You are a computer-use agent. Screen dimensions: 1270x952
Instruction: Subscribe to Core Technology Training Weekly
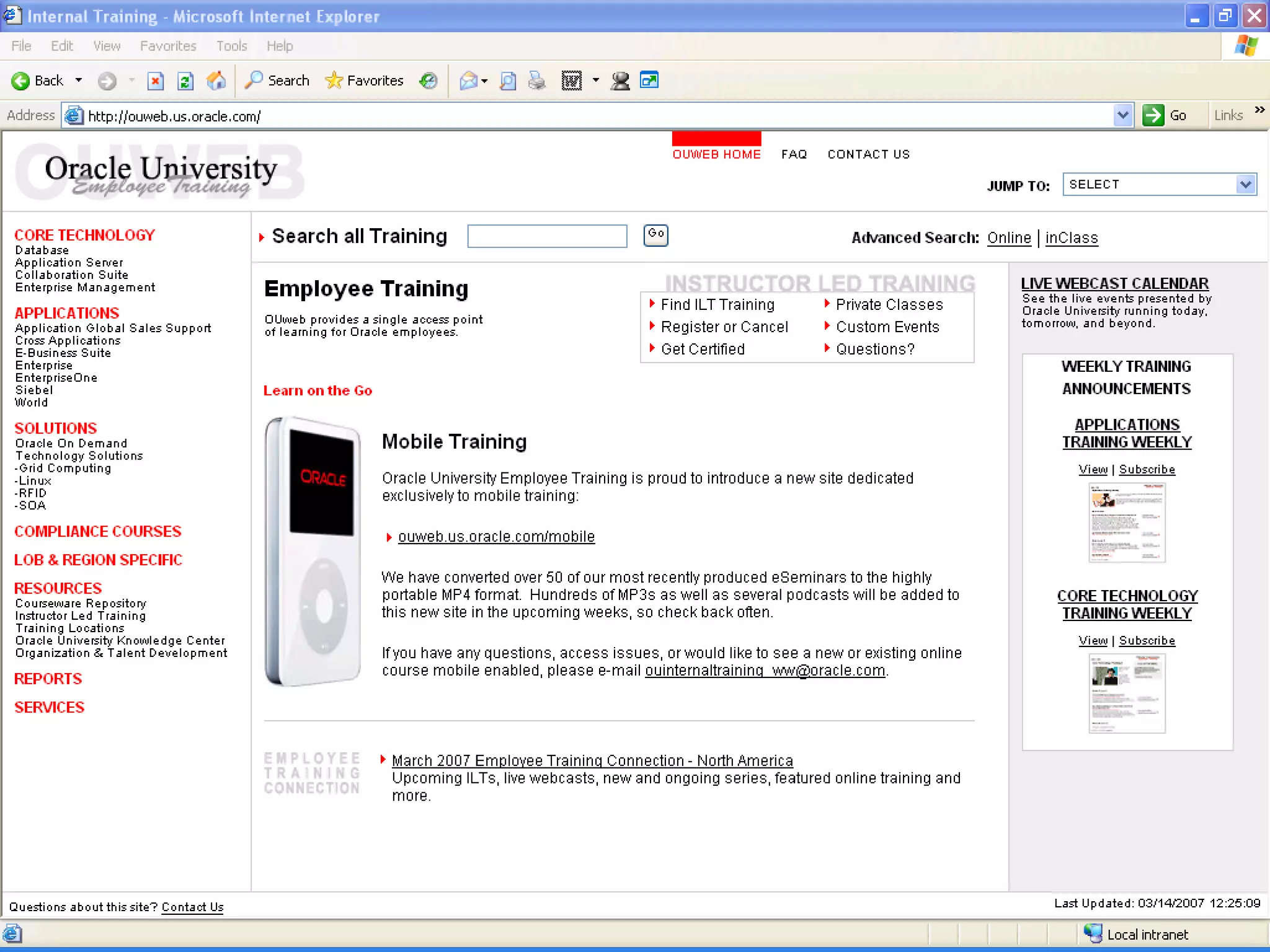click(x=1147, y=641)
